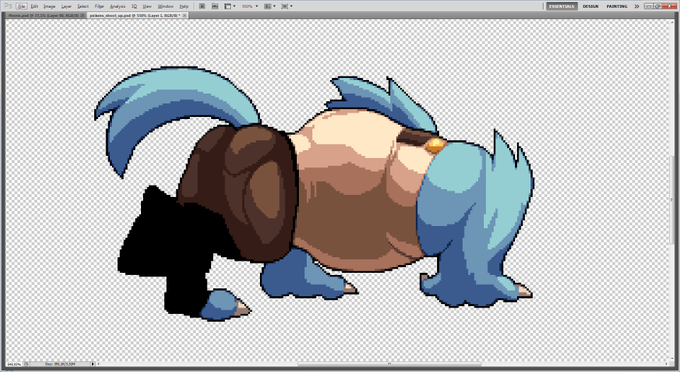The image size is (680, 372).
Task: Click the horizontal scrollbar thumb
Action: pos(389,364)
